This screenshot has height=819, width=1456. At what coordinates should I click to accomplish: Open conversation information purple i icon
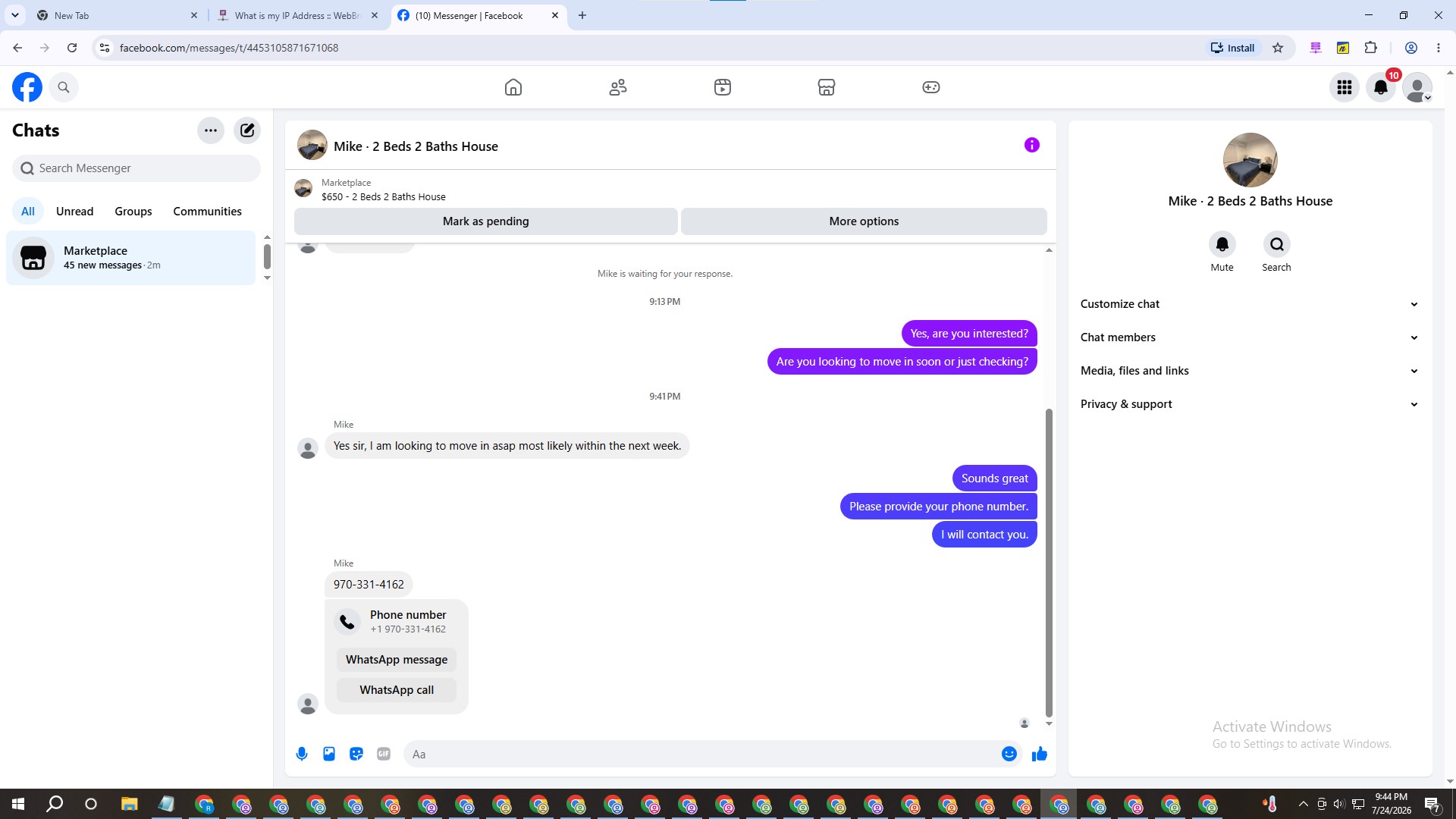[x=1032, y=145]
